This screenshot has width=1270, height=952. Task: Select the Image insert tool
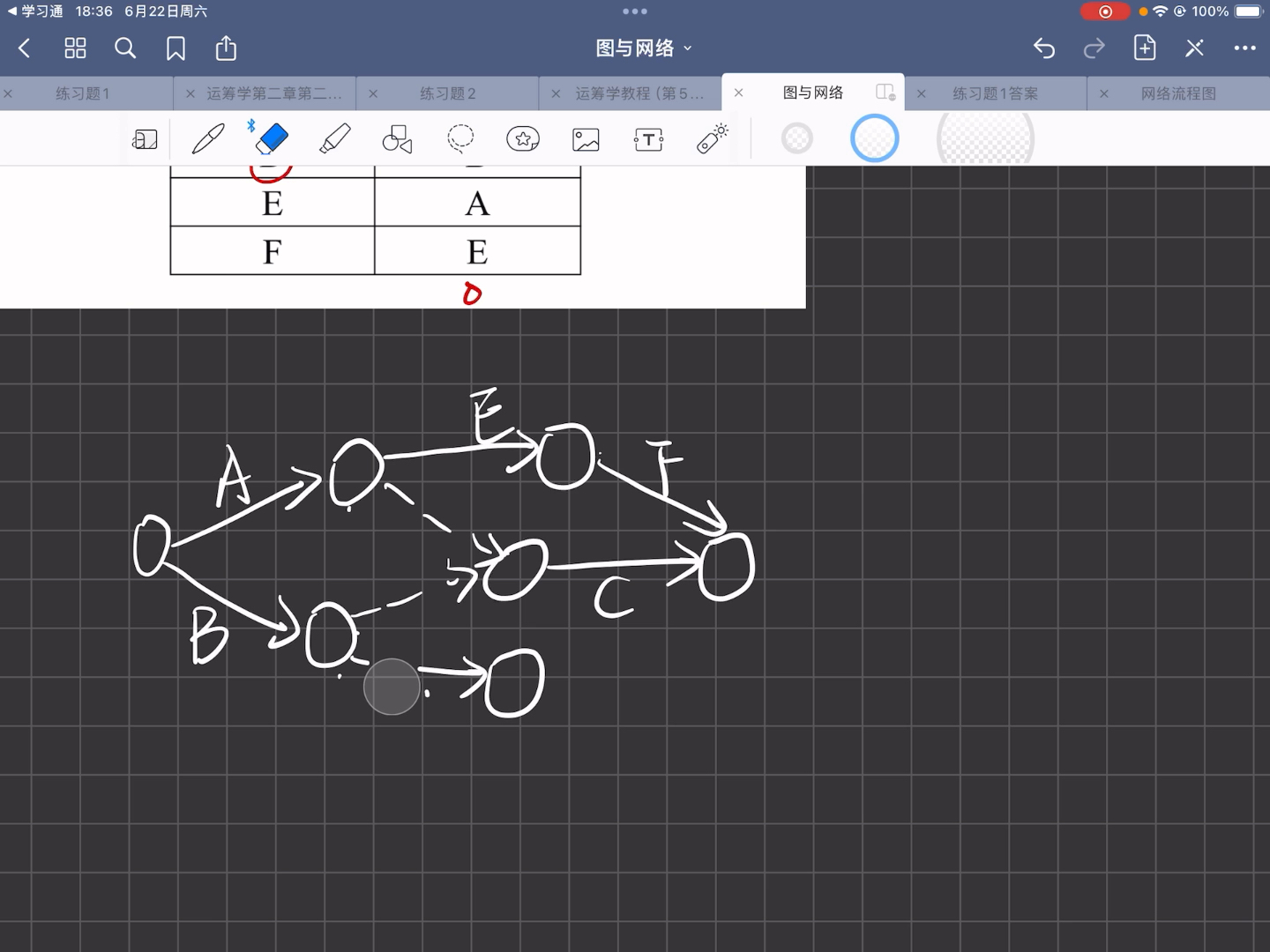click(x=586, y=139)
